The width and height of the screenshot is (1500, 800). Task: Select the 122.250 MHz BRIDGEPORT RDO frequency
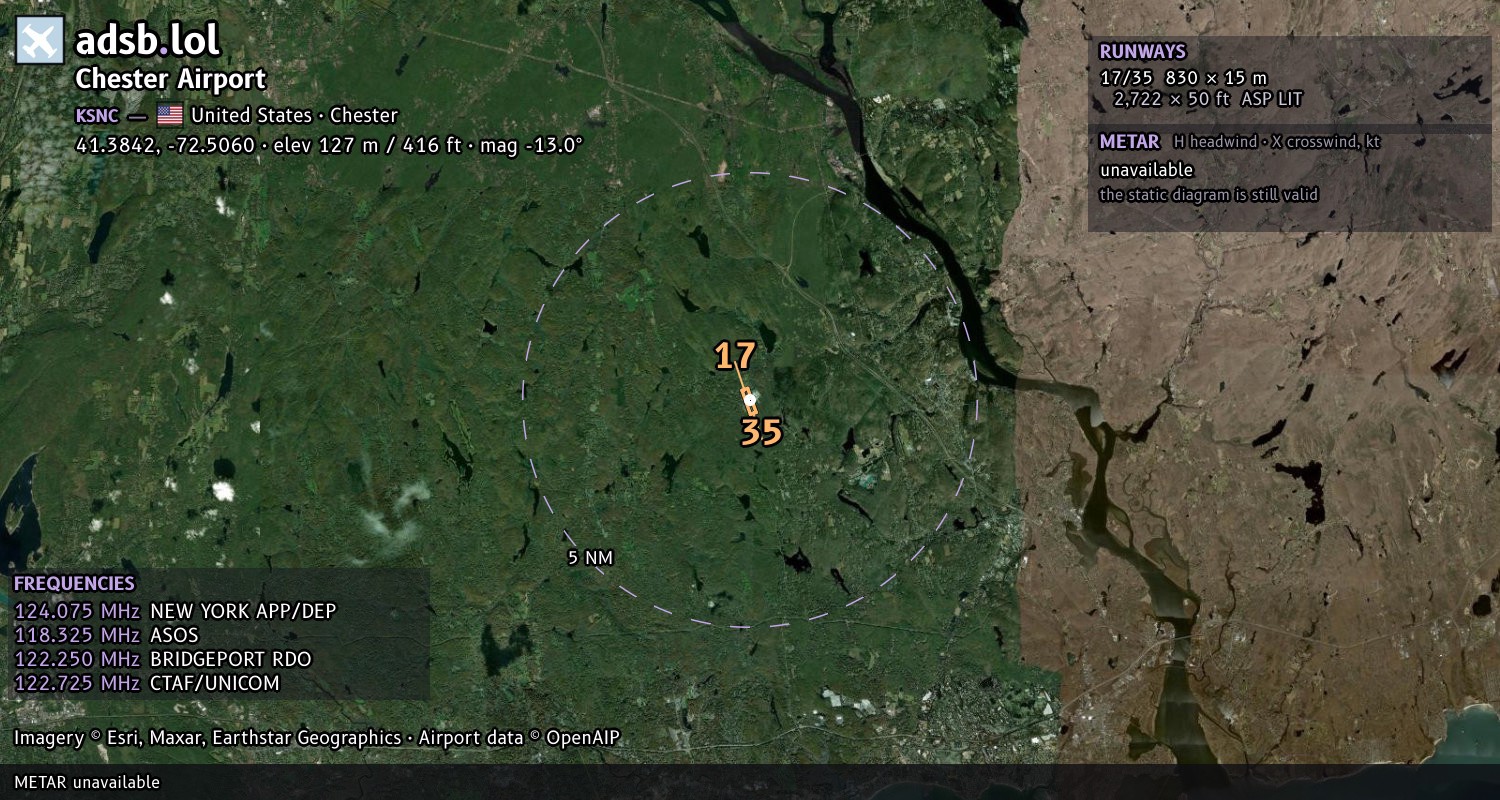click(x=163, y=659)
